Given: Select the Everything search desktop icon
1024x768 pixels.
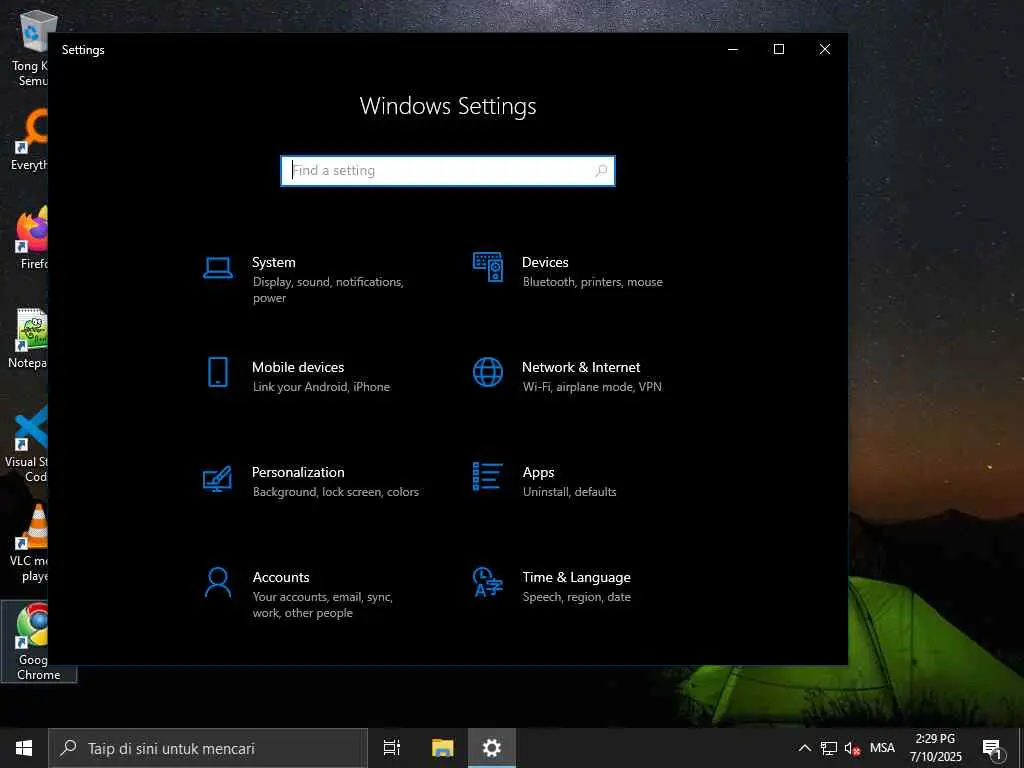Looking at the screenshot, I should 30,140.
